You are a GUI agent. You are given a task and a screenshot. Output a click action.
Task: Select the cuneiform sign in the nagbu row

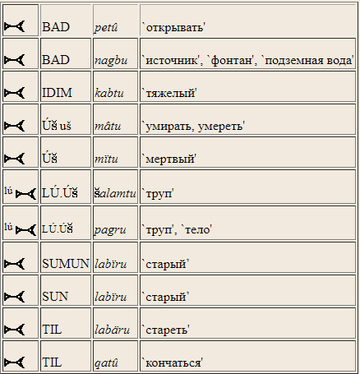tap(14, 60)
